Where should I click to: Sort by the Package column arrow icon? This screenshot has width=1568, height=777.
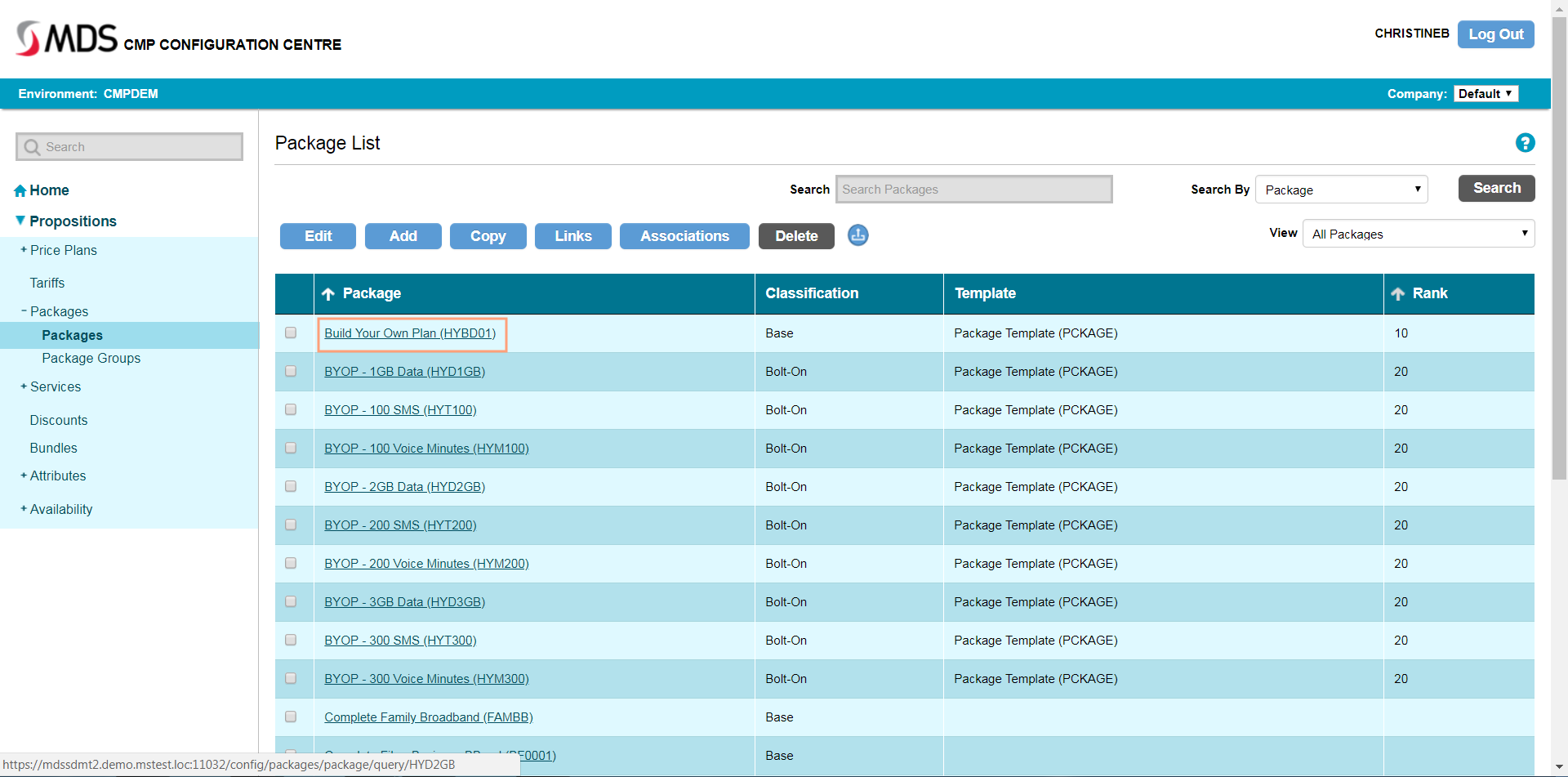click(328, 294)
